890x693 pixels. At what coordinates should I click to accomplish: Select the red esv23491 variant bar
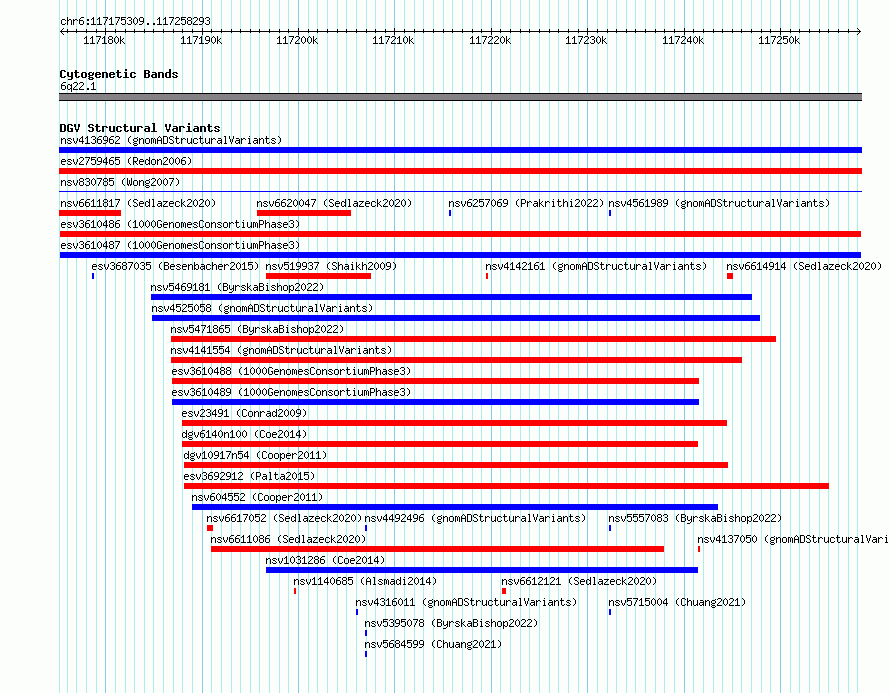(x=454, y=423)
